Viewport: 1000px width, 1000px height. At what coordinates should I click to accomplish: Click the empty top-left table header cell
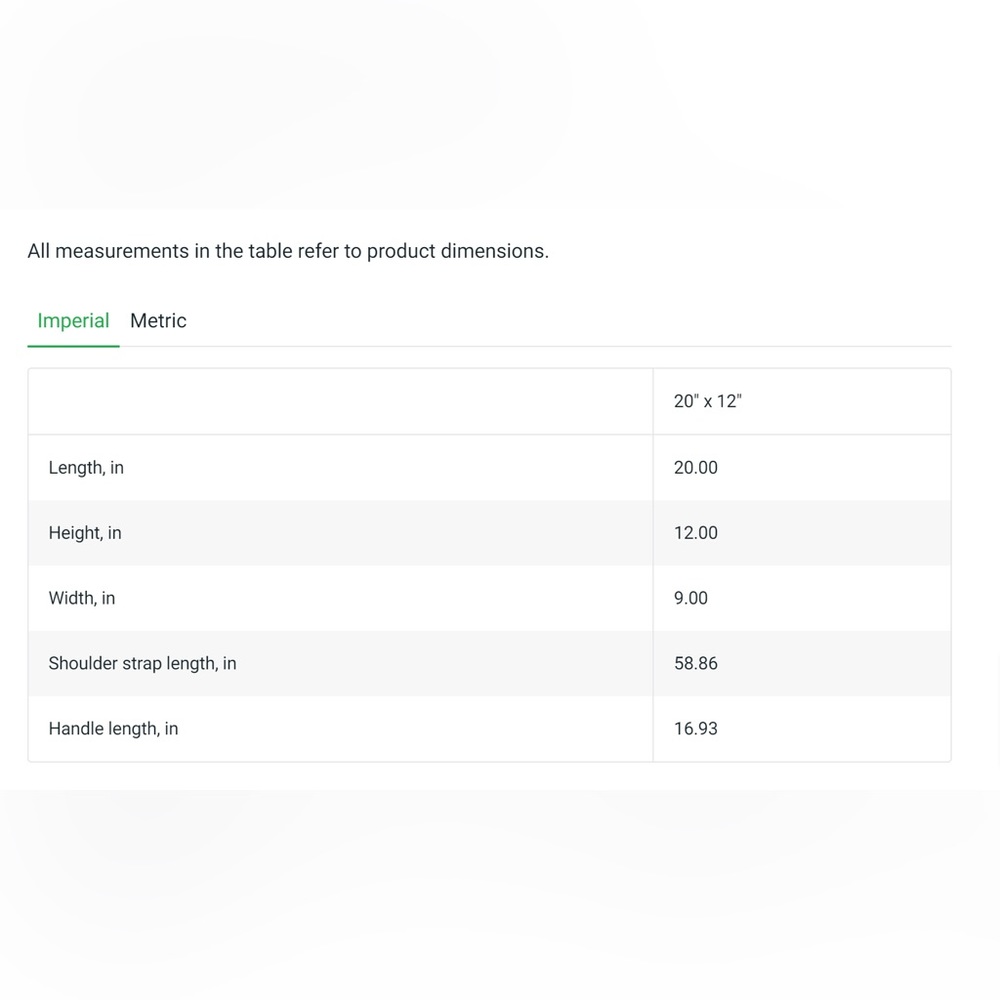tap(341, 402)
